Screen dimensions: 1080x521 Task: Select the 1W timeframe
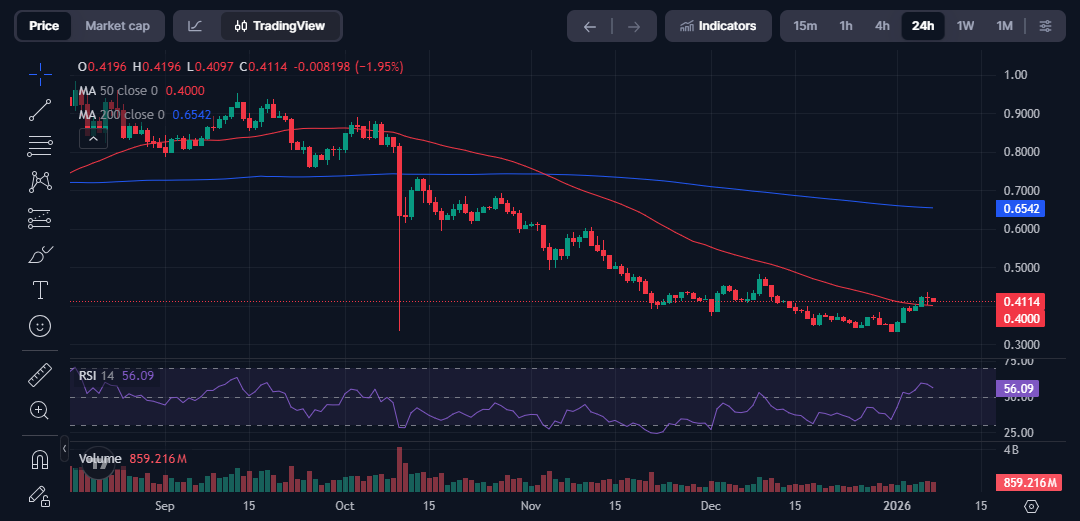point(965,26)
